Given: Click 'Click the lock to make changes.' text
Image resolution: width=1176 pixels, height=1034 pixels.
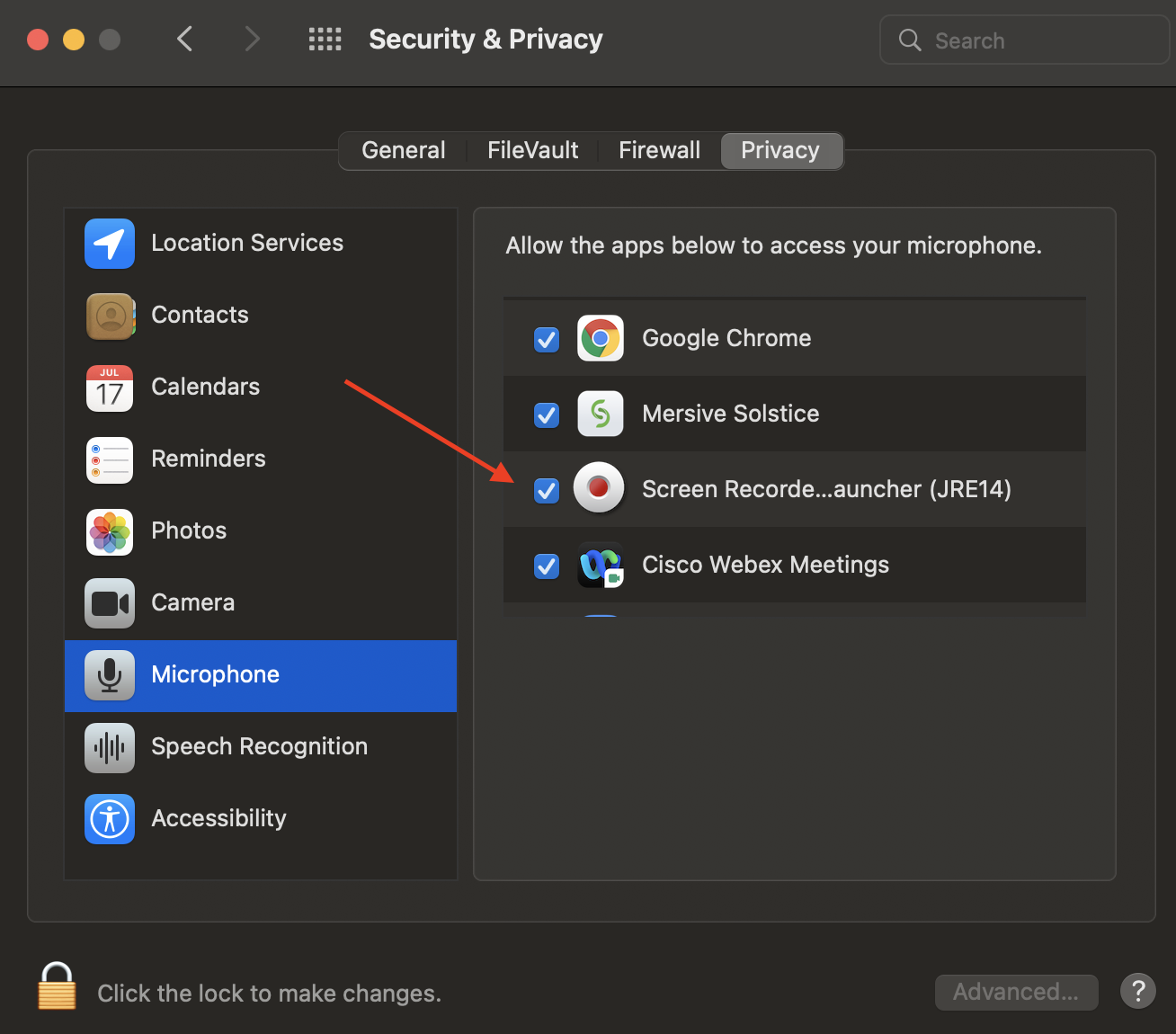Looking at the screenshot, I should pyautogui.click(x=269, y=994).
